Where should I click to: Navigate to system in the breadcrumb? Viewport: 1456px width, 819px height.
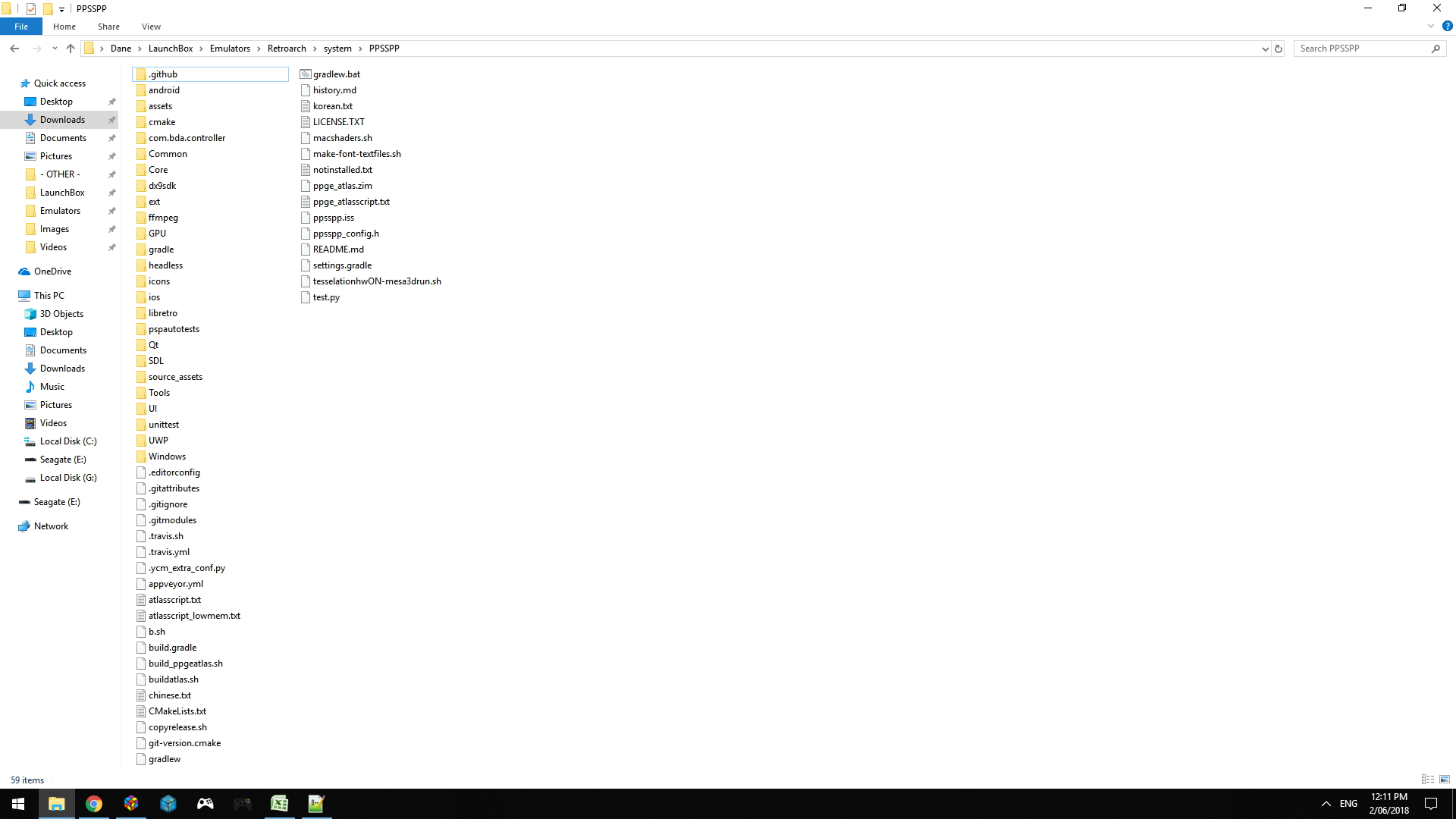click(337, 49)
